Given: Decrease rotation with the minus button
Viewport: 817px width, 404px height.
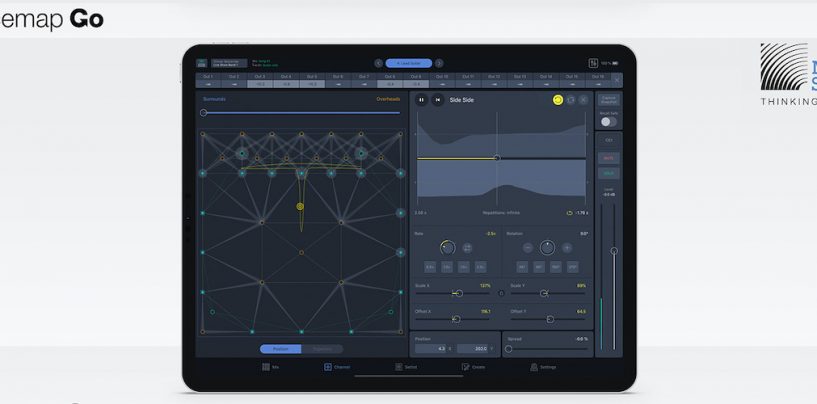Looking at the screenshot, I should pos(528,248).
